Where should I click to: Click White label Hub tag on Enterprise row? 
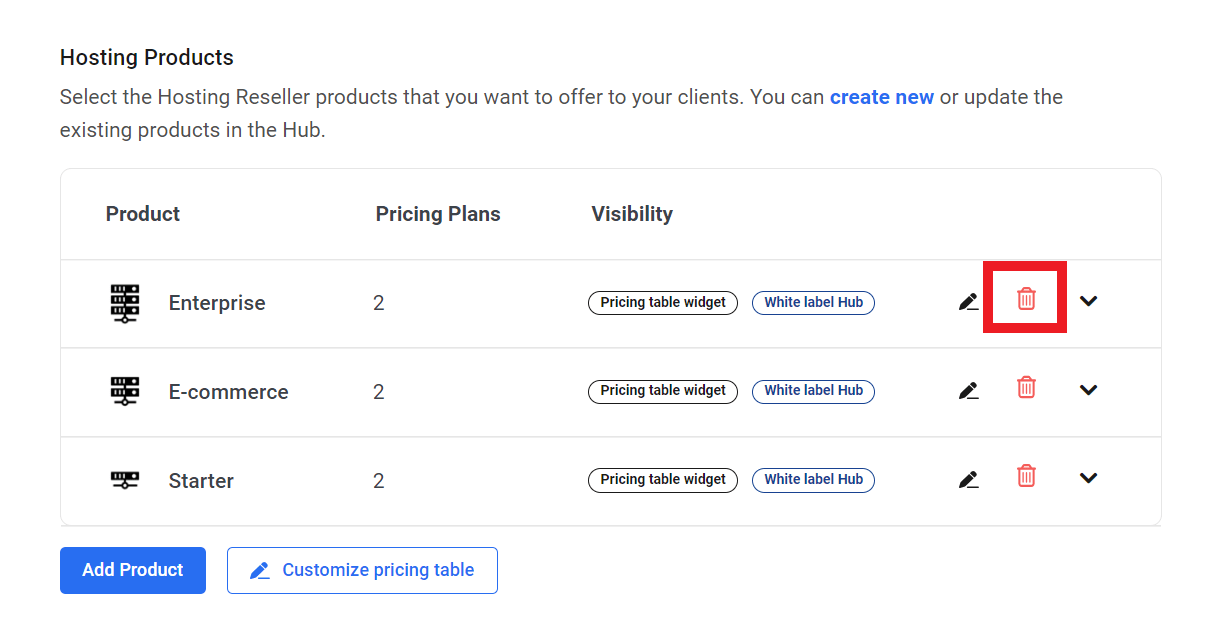813,302
